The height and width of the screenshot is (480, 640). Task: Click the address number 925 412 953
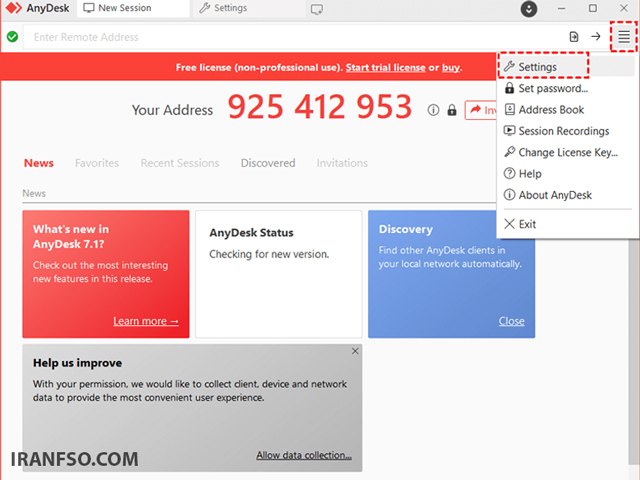pyautogui.click(x=320, y=107)
